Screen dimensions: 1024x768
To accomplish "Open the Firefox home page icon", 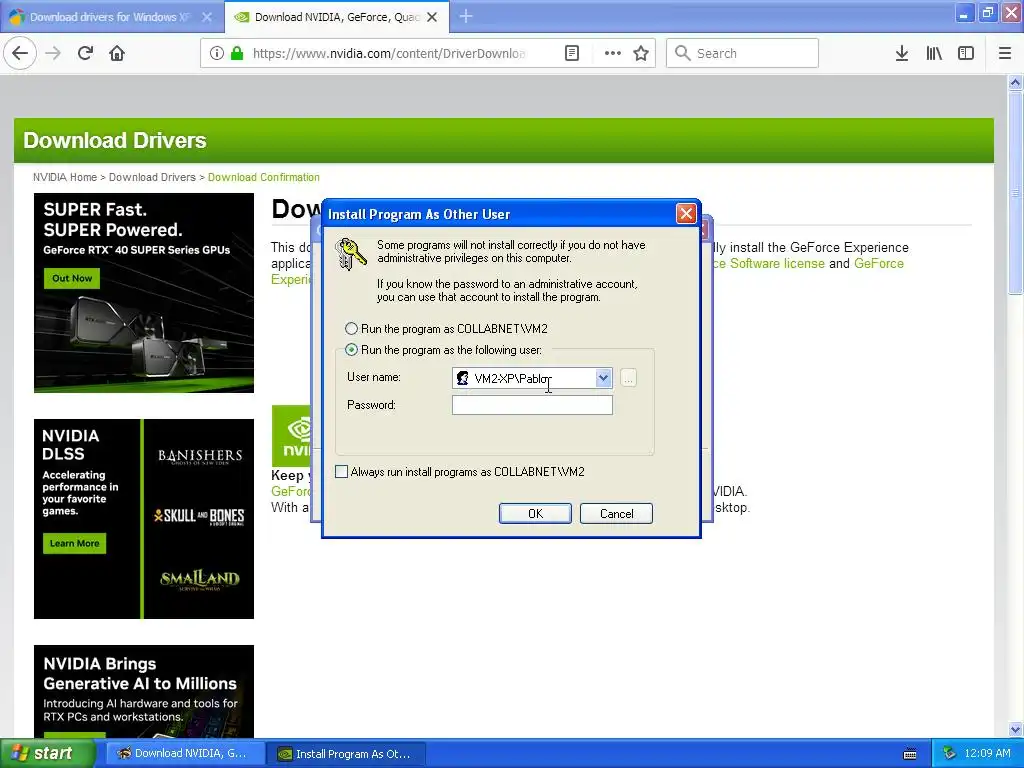I will [117, 53].
